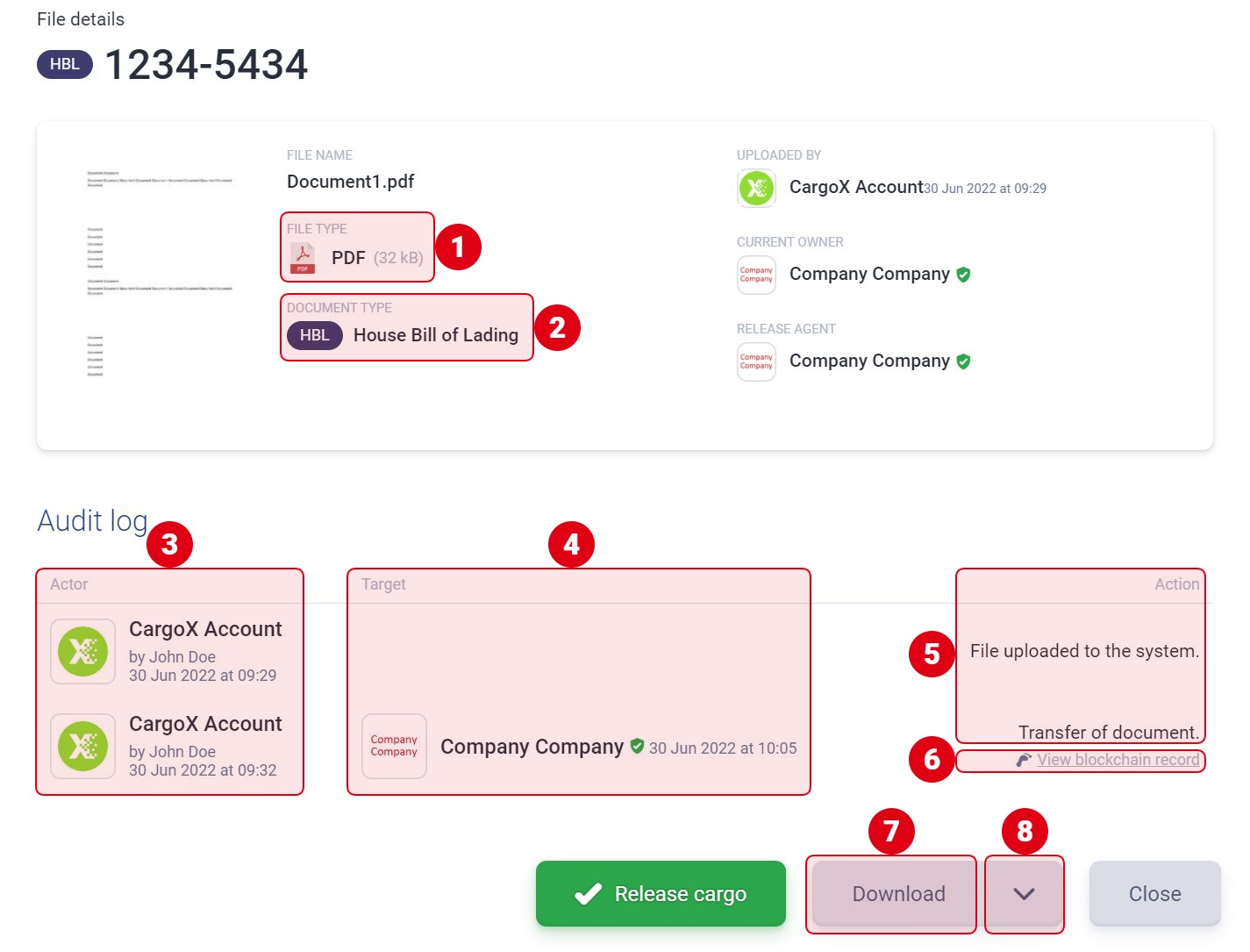Close the file details dialog

click(x=1155, y=894)
